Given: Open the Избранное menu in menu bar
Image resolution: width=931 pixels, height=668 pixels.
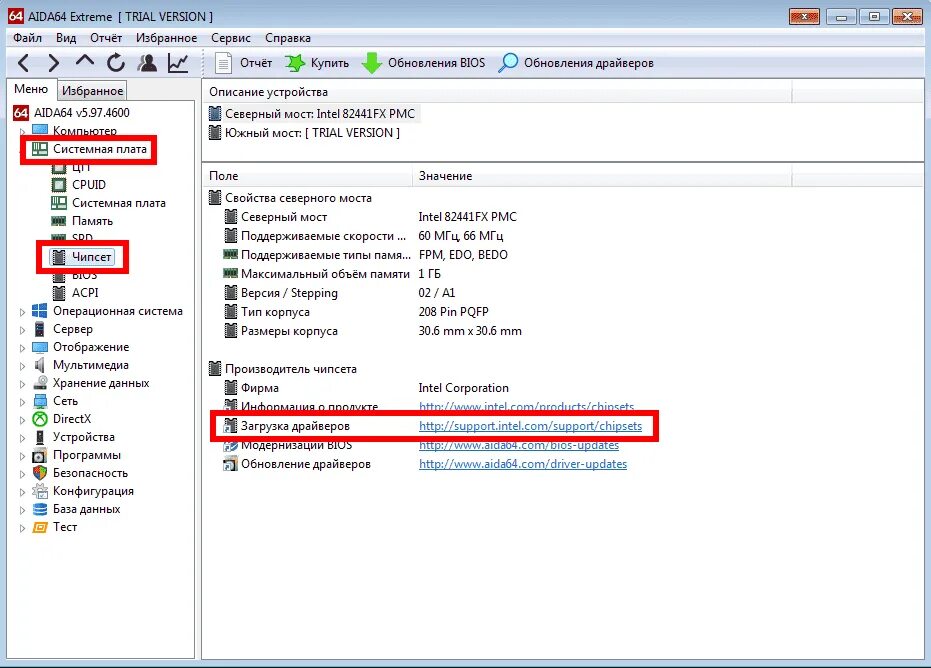Looking at the screenshot, I should (166, 38).
